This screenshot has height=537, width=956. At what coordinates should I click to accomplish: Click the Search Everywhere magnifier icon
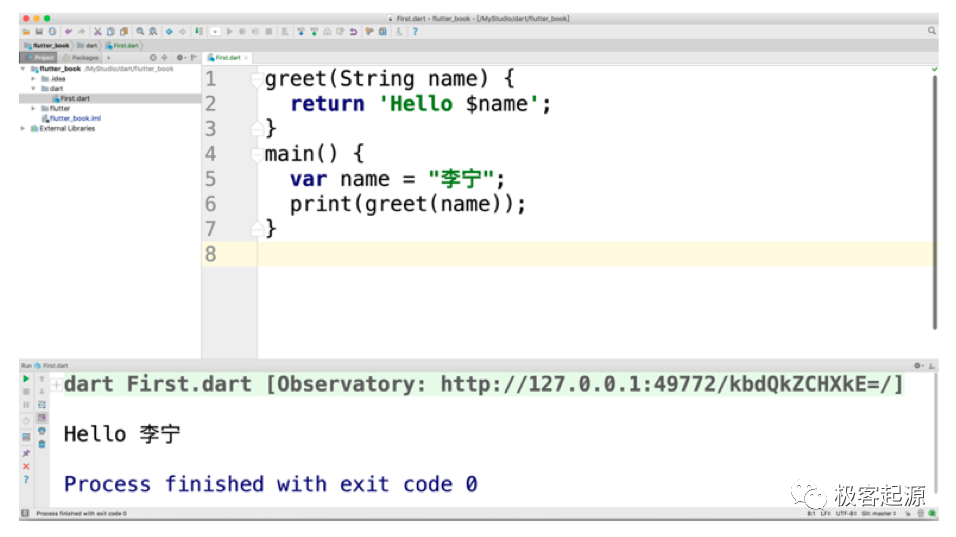(932, 31)
